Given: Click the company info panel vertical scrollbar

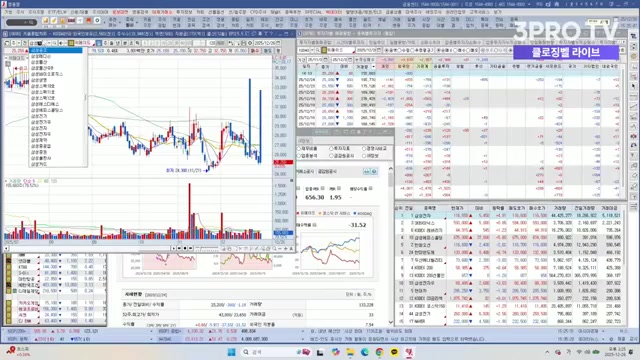Looking at the screenshot, I should [x=391, y=245].
